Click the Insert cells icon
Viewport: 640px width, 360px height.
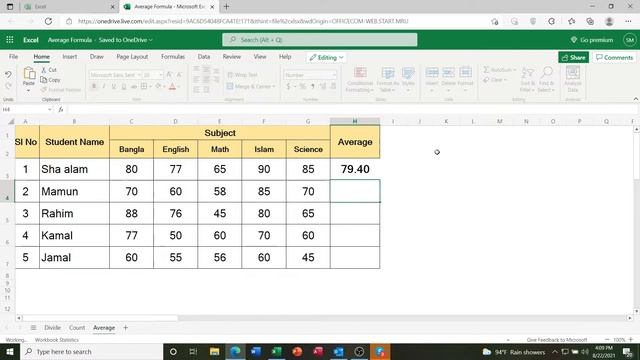[x=432, y=73]
